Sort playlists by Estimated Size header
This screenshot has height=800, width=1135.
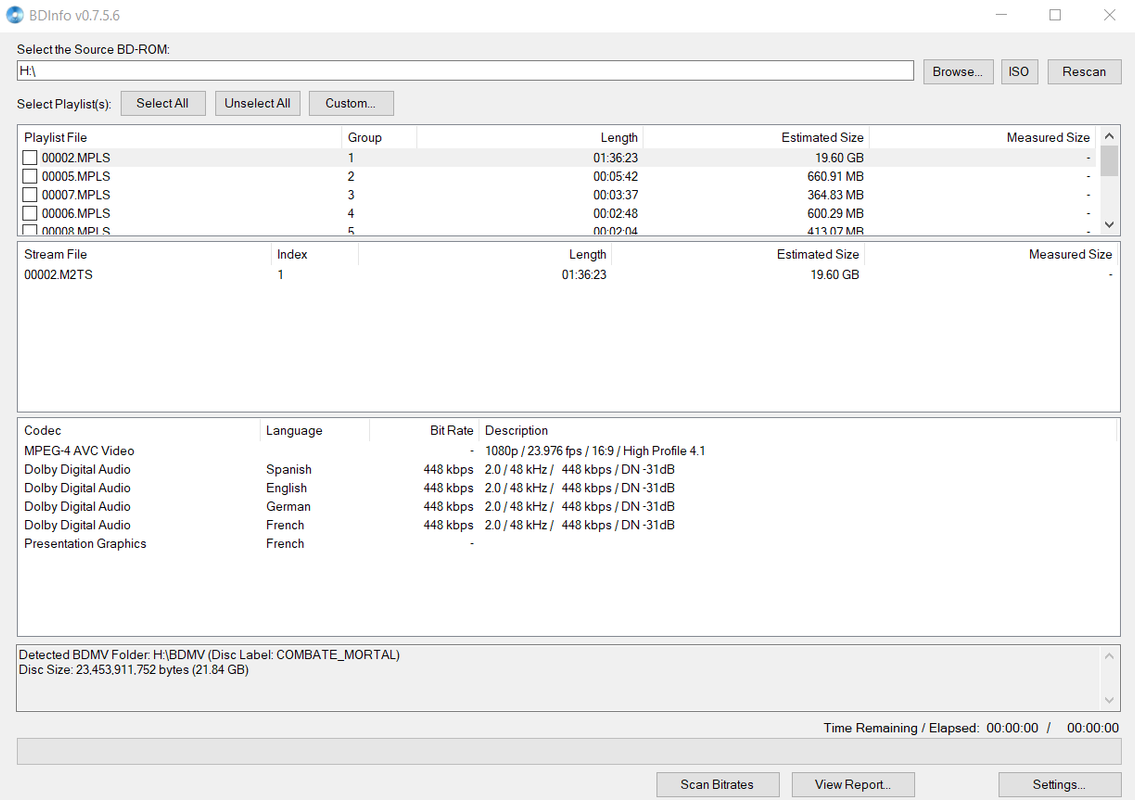click(x=755, y=138)
